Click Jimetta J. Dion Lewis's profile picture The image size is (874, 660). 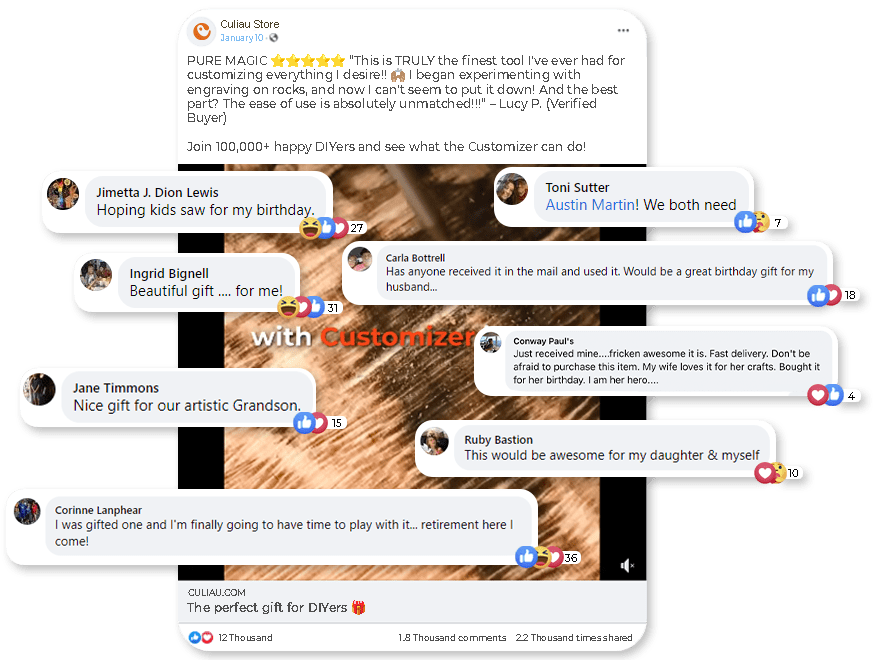click(63, 194)
